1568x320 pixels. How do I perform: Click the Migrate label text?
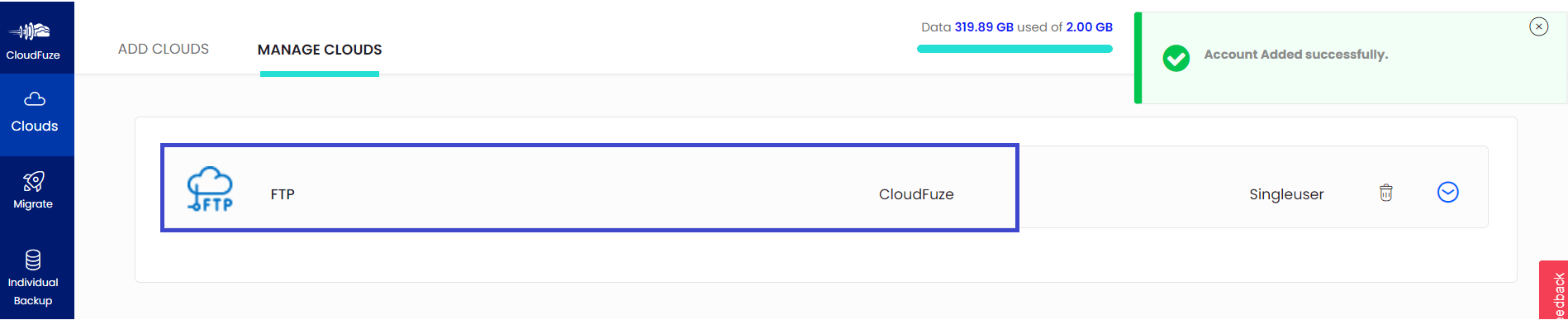coord(33,204)
